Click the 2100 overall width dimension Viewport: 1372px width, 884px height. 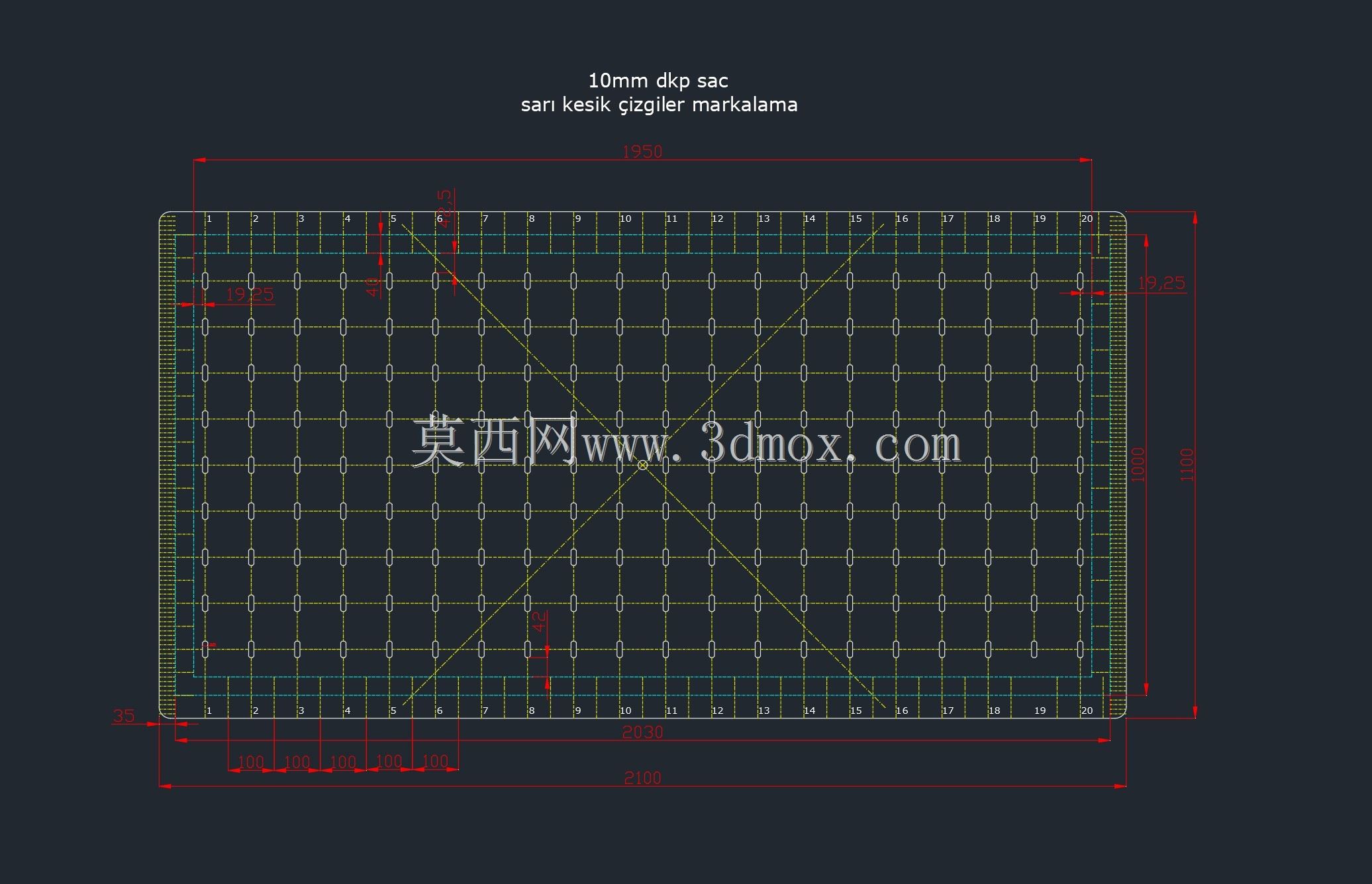point(642,778)
